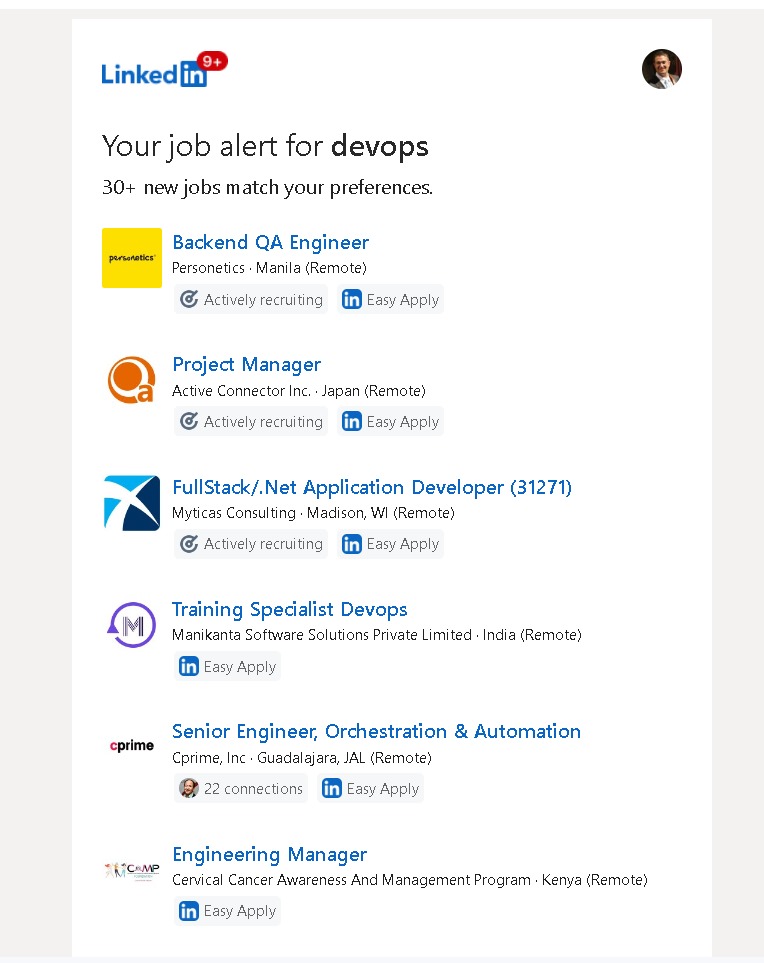This screenshot has width=764, height=963.
Task: Click Easy Apply for Engineering Manager
Action: tap(227, 911)
